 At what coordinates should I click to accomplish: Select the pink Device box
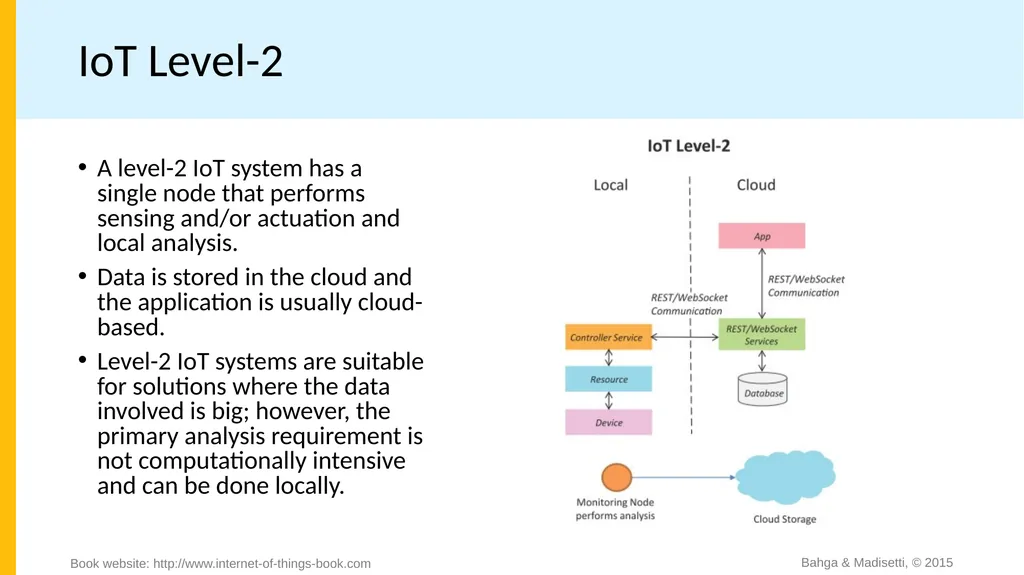pos(608,422)
